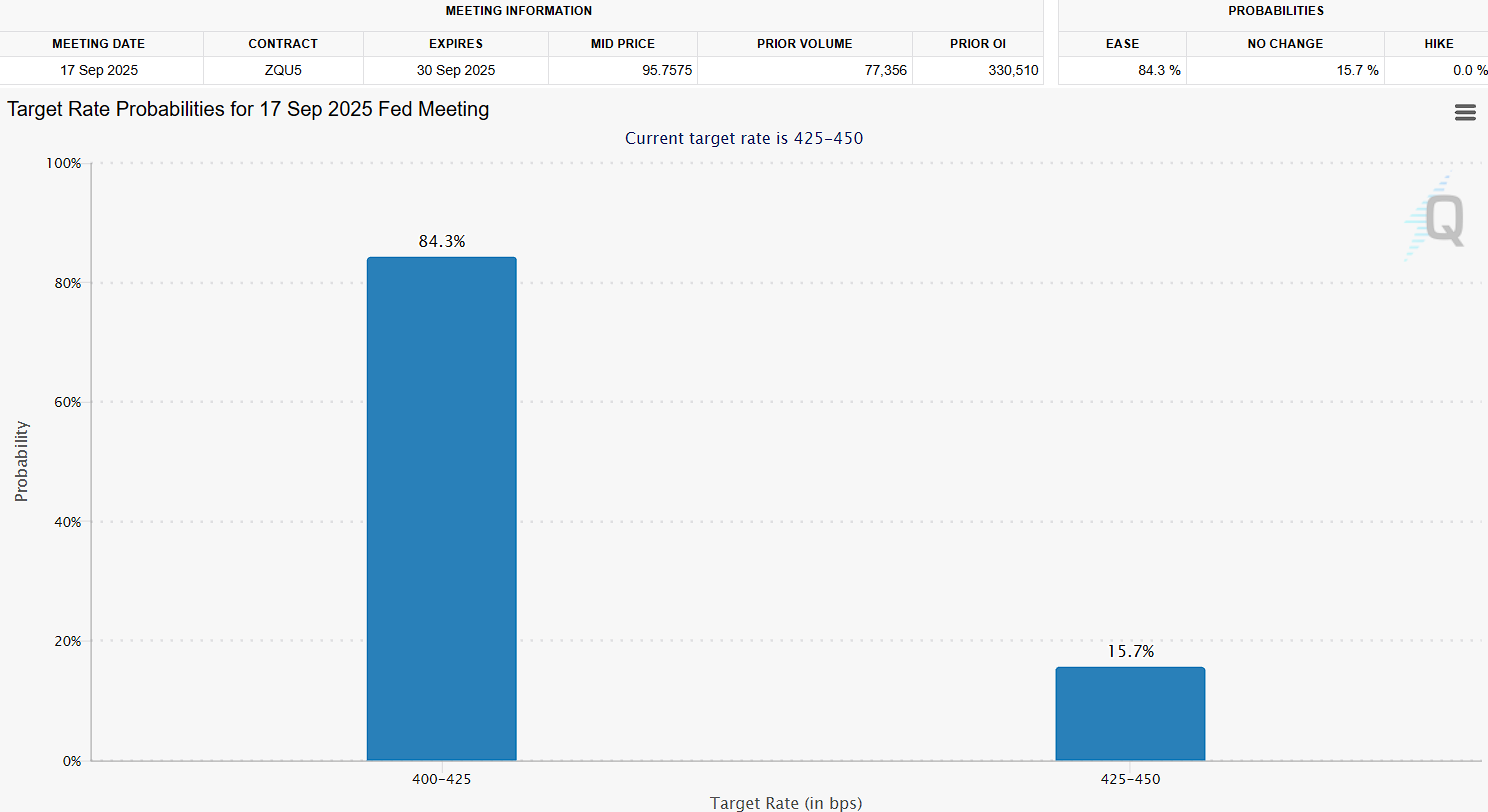This screenshot has width=1488, height=812.
Task: Open the chart hamburger context menu
Action: point(1465,113)
